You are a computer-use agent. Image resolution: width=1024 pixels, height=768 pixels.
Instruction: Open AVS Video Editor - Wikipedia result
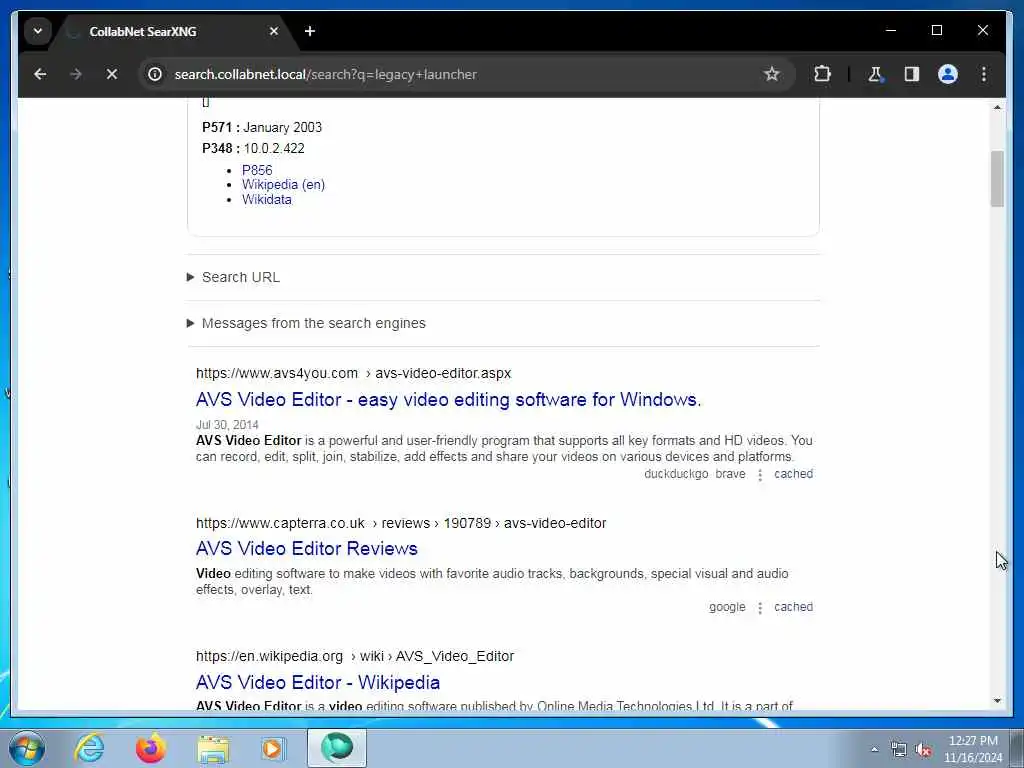pos(317,682)
